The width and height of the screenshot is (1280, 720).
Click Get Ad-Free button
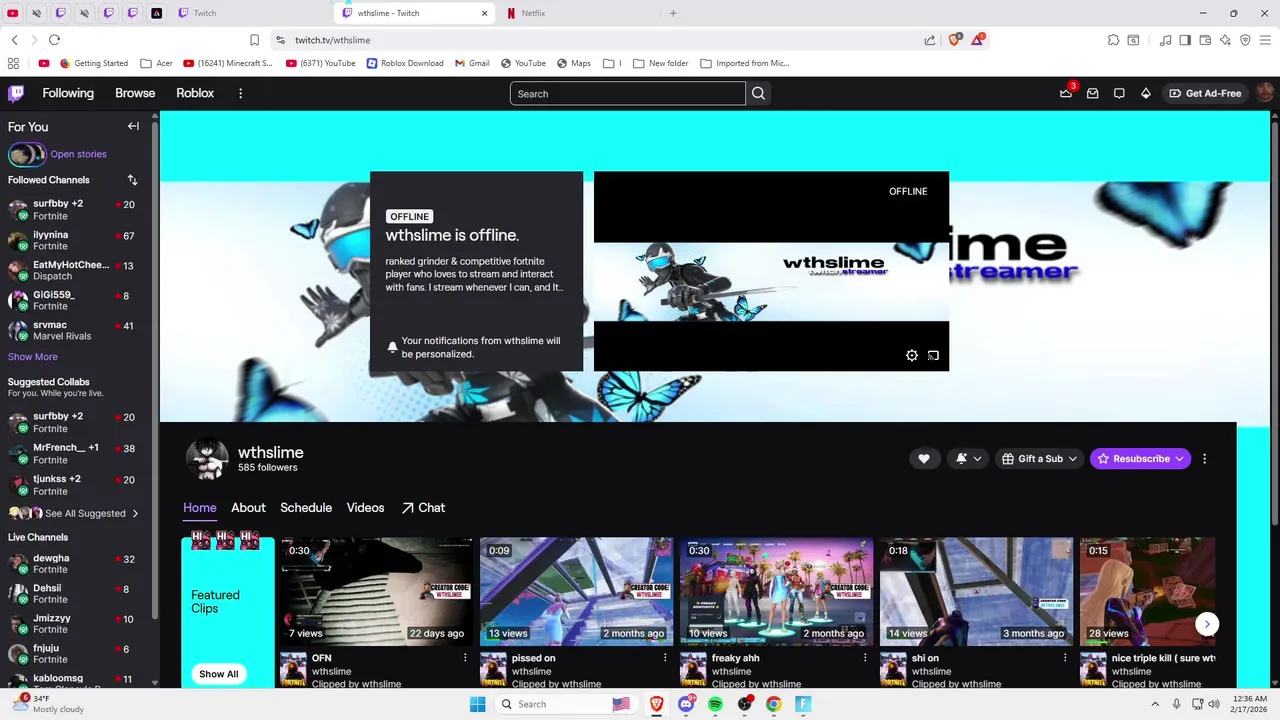click(1205, 93)
